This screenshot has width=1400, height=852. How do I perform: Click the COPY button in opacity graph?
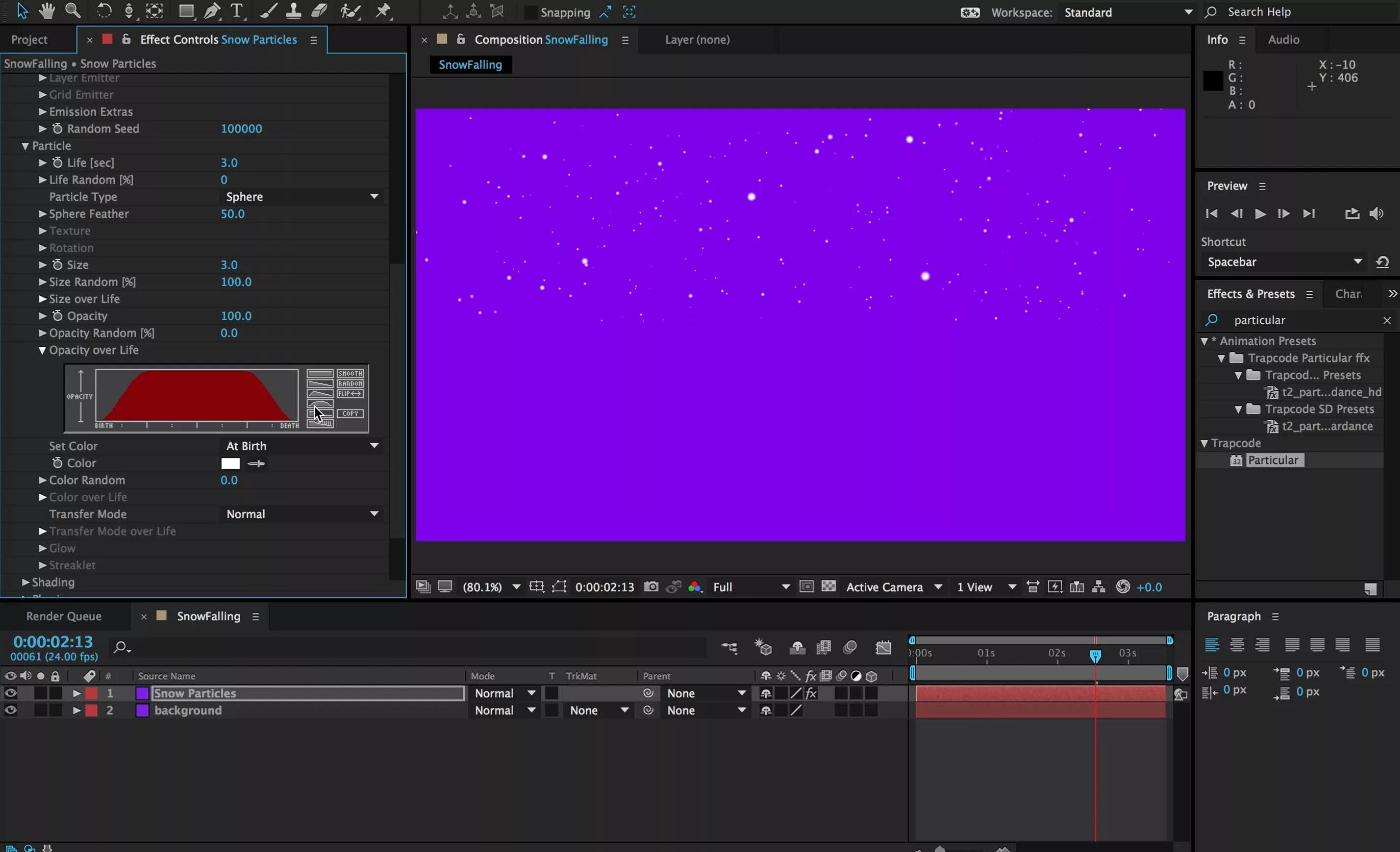350,414
